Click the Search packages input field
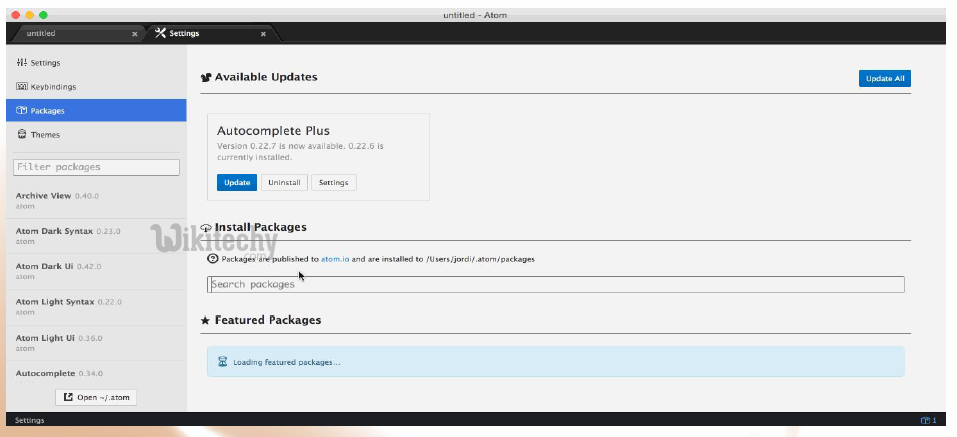Image resolution: width=957 pixels, height=437 pixels. (x=556, y=284)
